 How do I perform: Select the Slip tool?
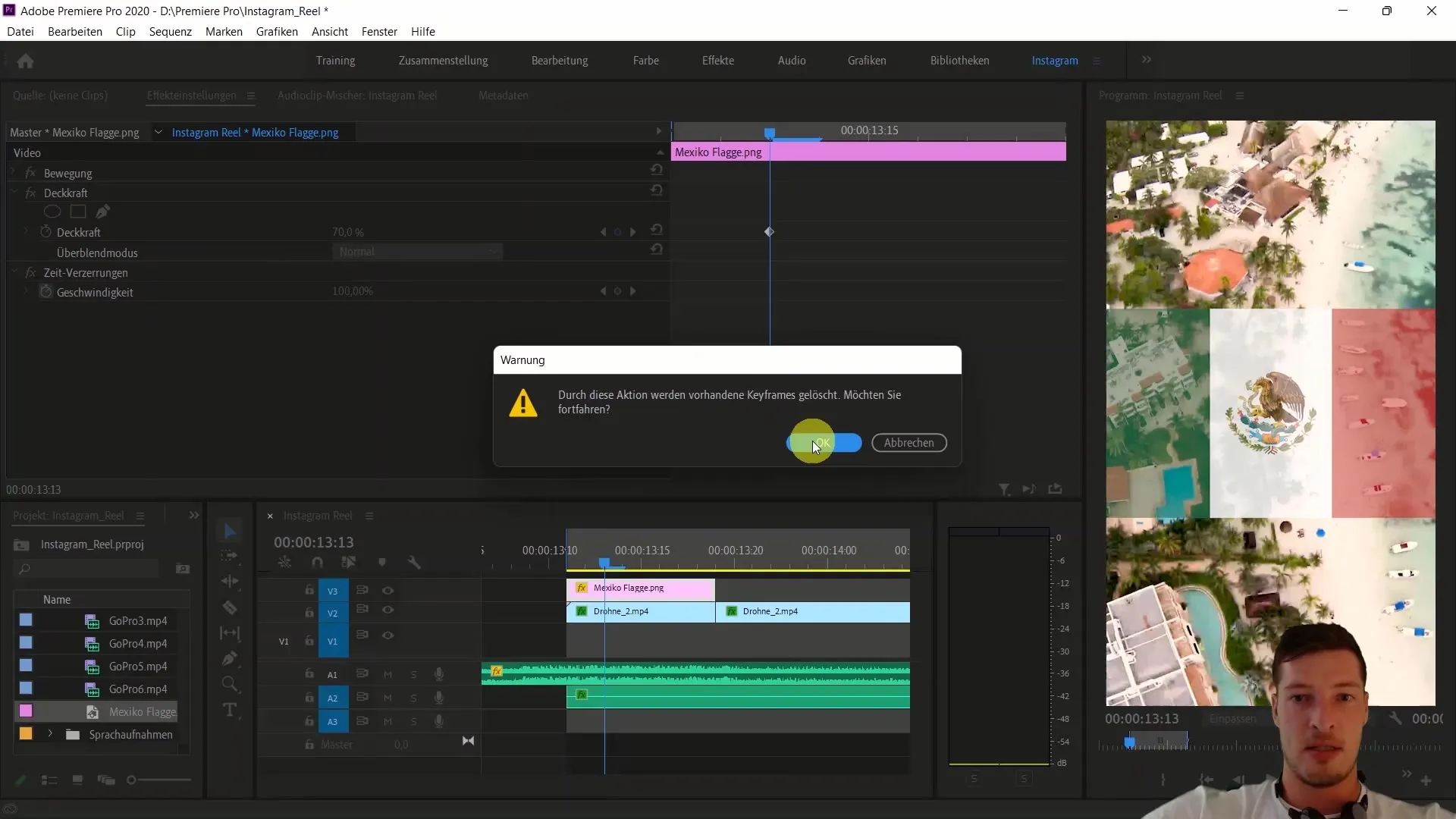pos(230,633)
